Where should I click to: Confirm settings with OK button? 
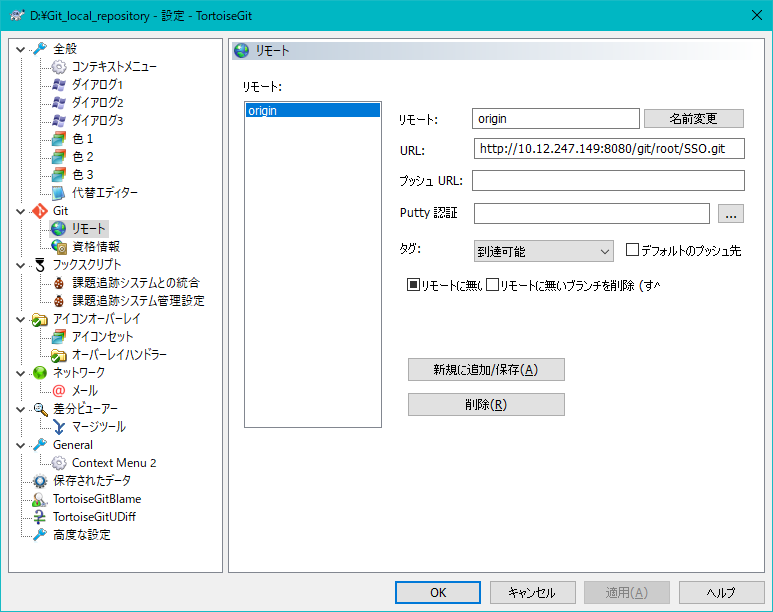point(438,592)
